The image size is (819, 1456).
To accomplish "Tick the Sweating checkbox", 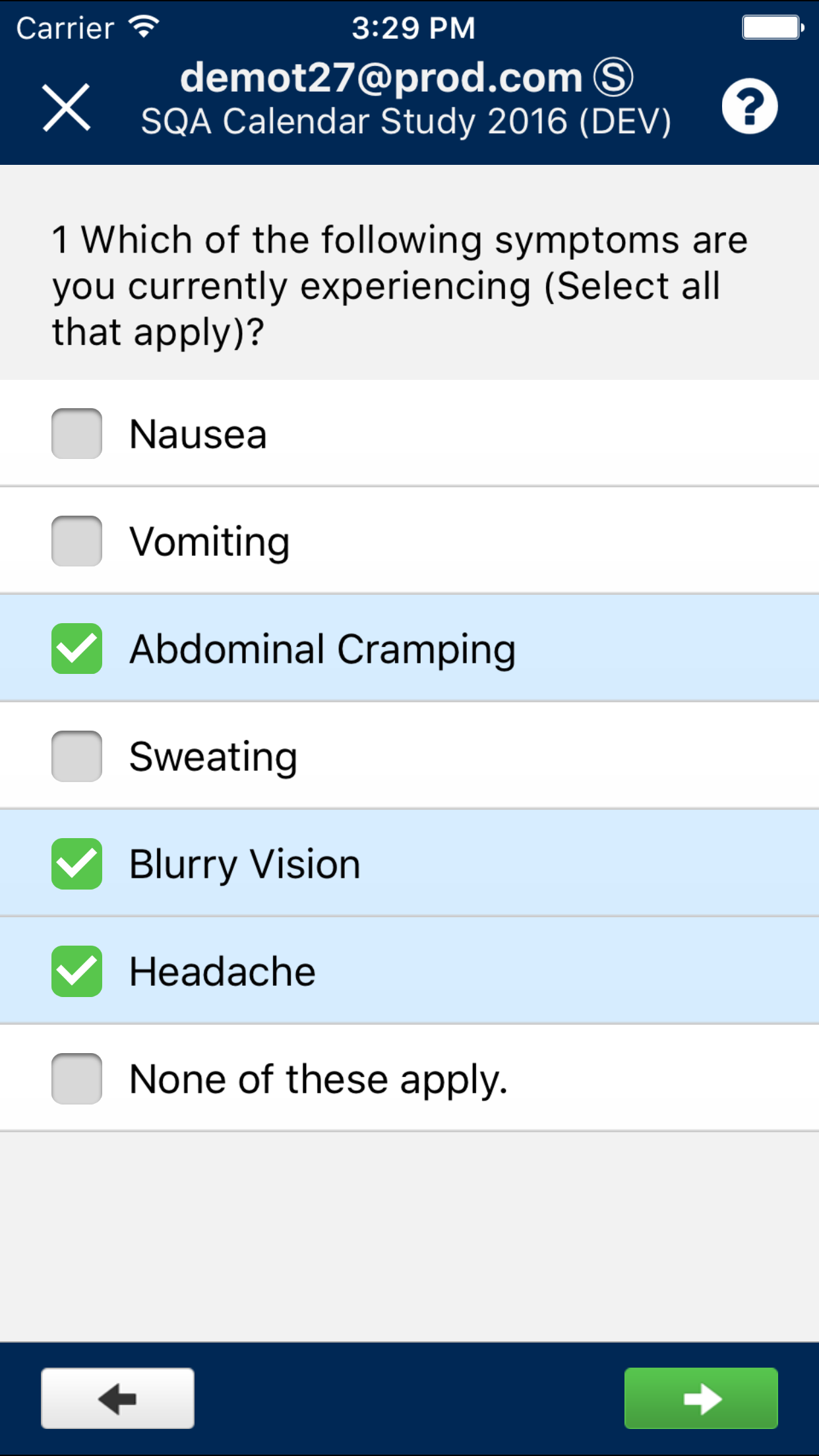I will point(77,756).
